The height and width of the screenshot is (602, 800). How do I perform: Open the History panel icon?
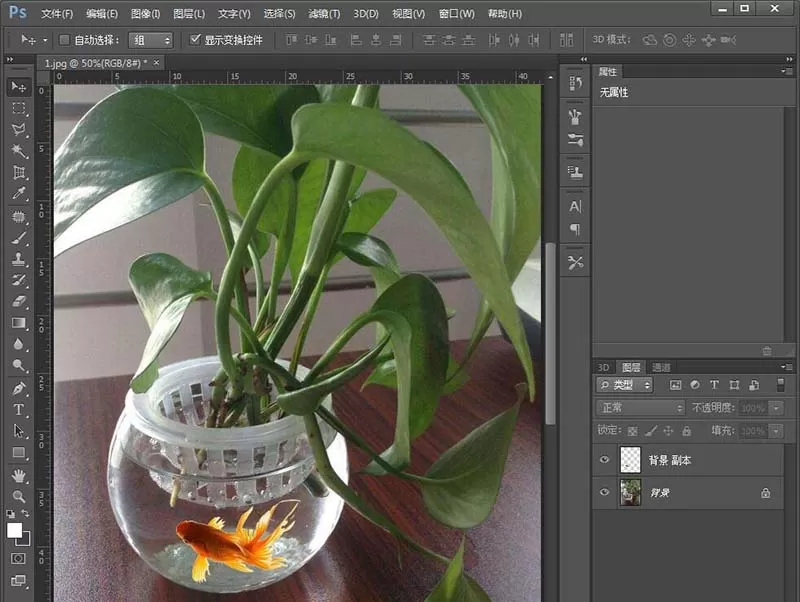[575, 83]
